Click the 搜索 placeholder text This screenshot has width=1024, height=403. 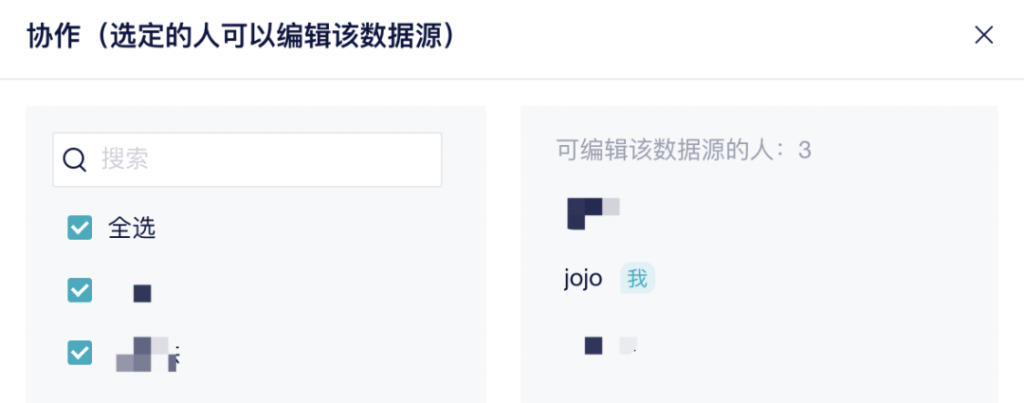pos(125,160)
